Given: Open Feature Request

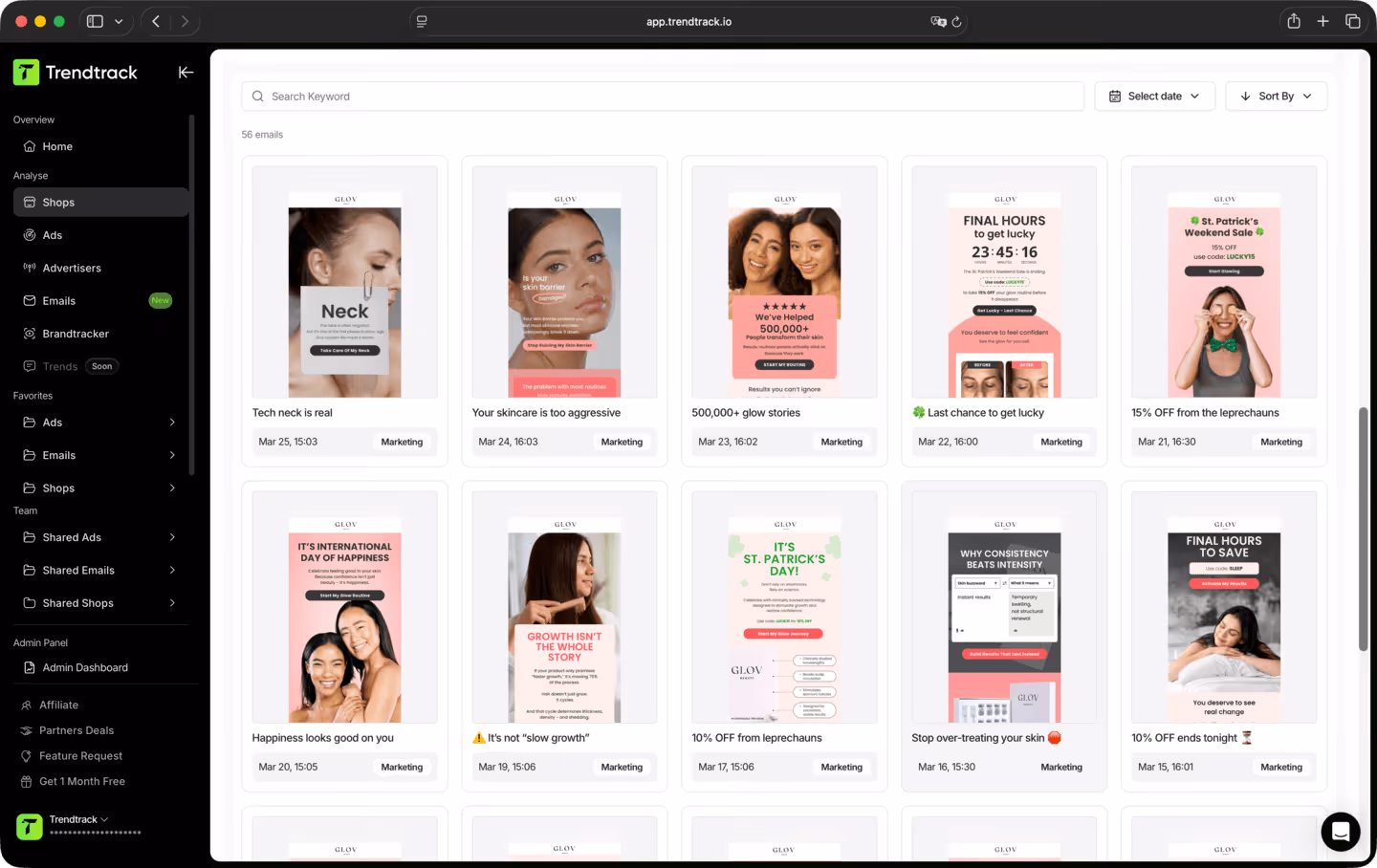Looking at the screenshot, I should click(80, 756).
